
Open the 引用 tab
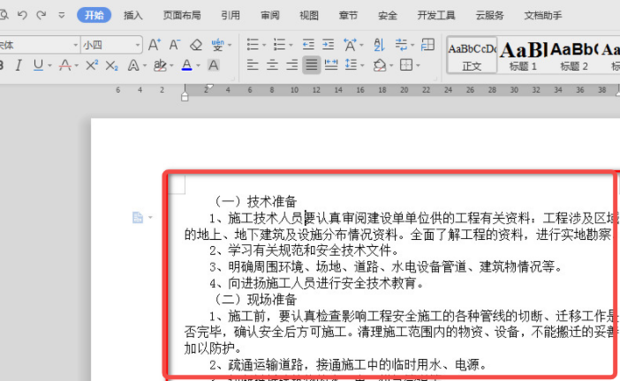[x=231, y=15]
